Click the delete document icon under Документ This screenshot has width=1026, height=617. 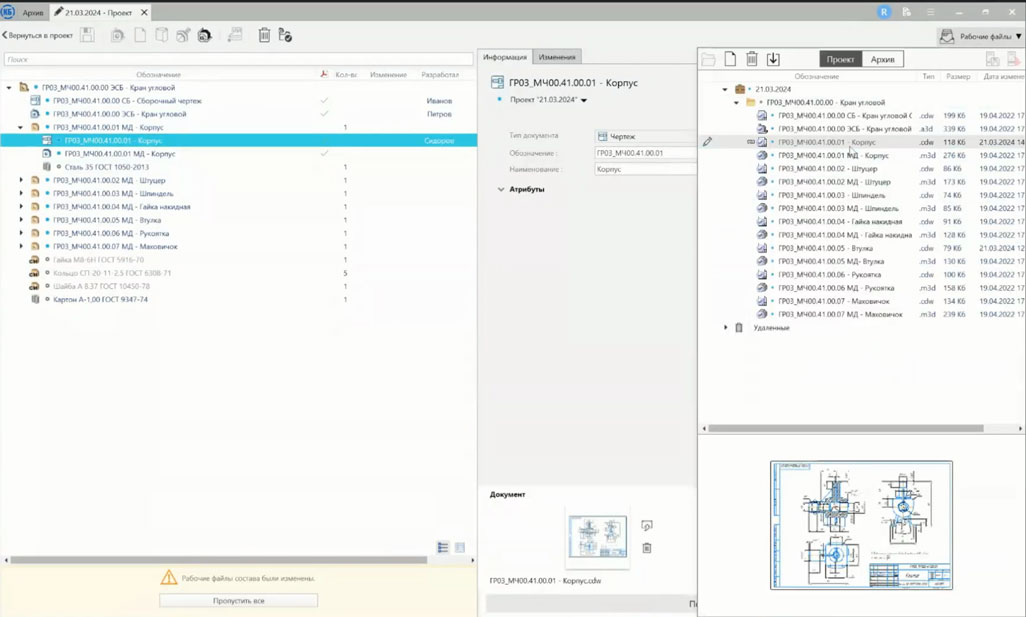[x=646, y=548]
